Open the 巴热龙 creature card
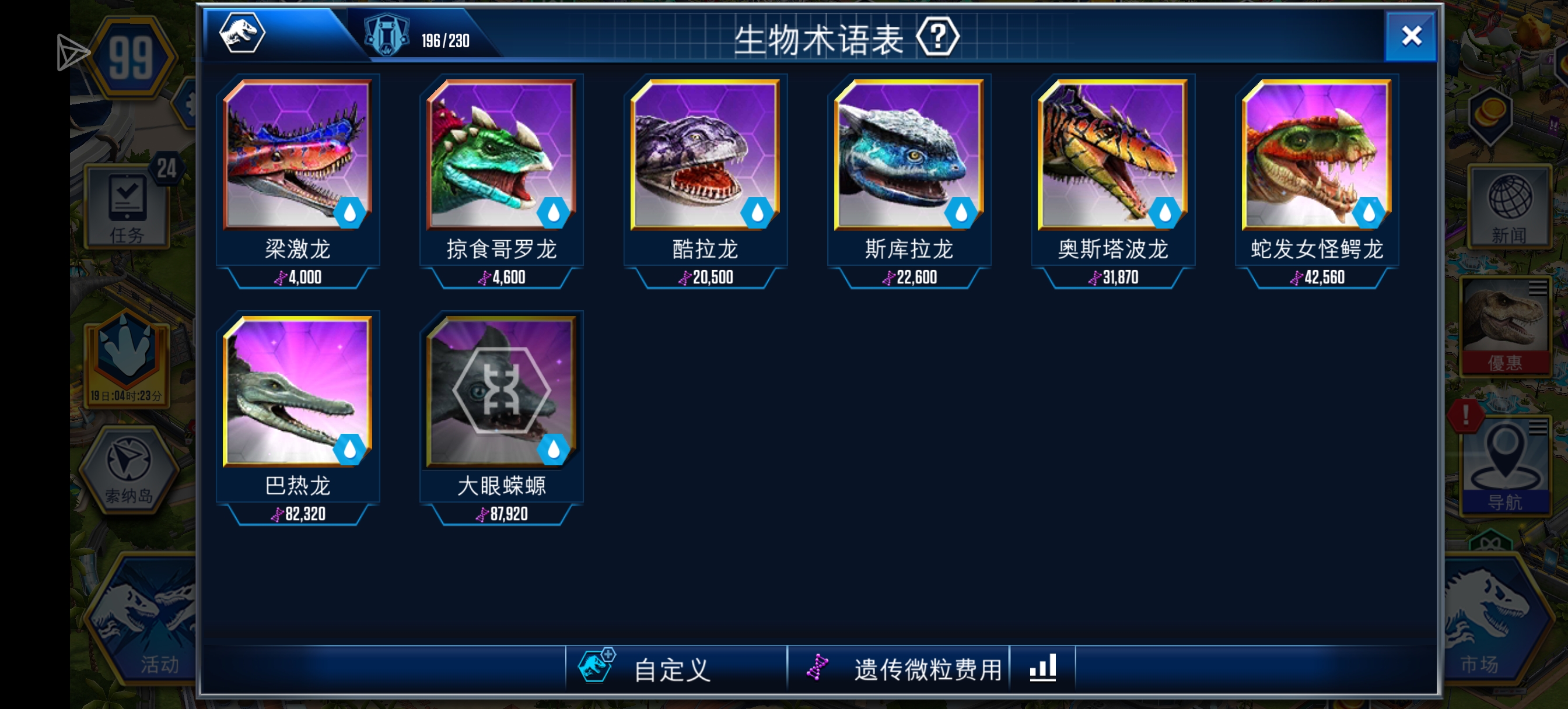The image size is (1568, 709). coord(298,418)
